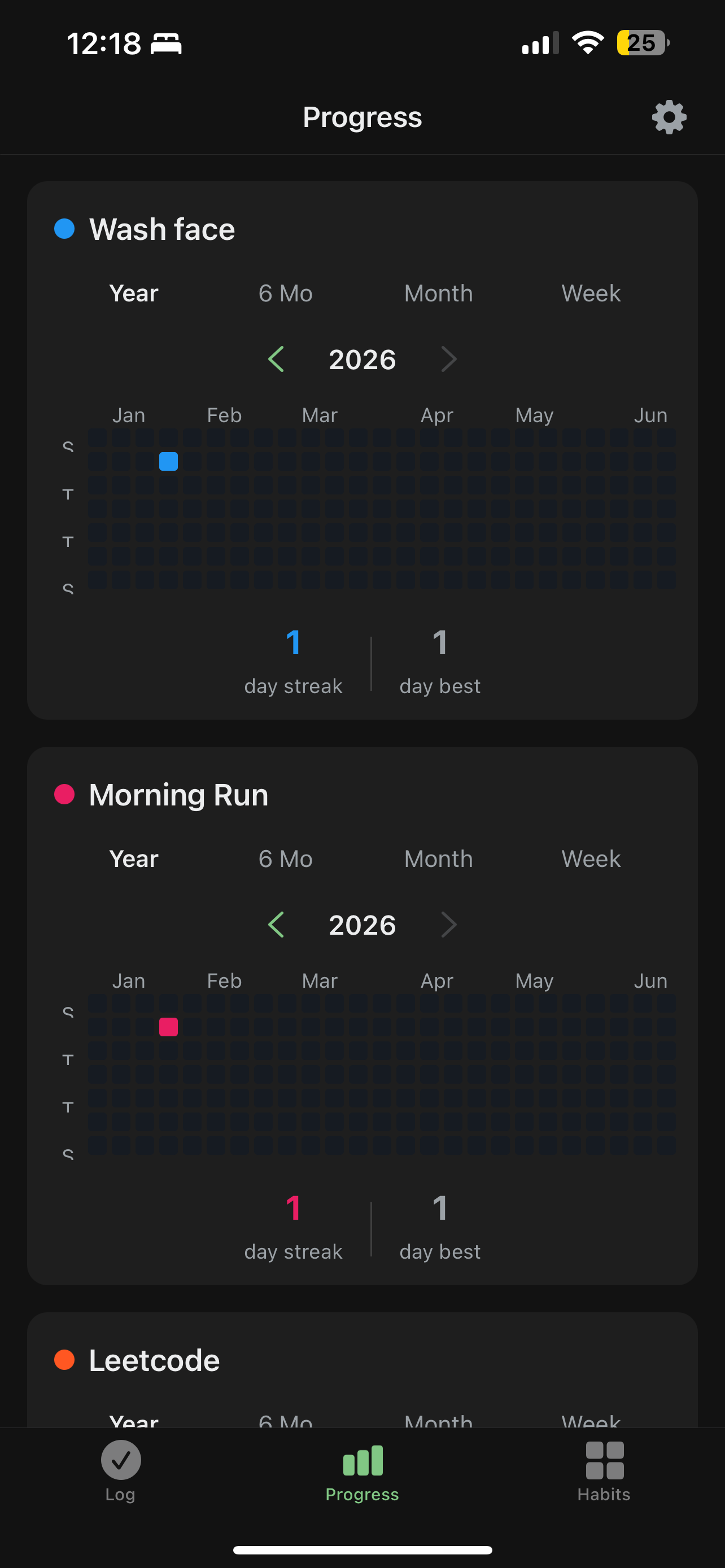Open settings via the gear icon
Image resolution: width=725 pixels, height=1568 pixels.
point(669,117)
